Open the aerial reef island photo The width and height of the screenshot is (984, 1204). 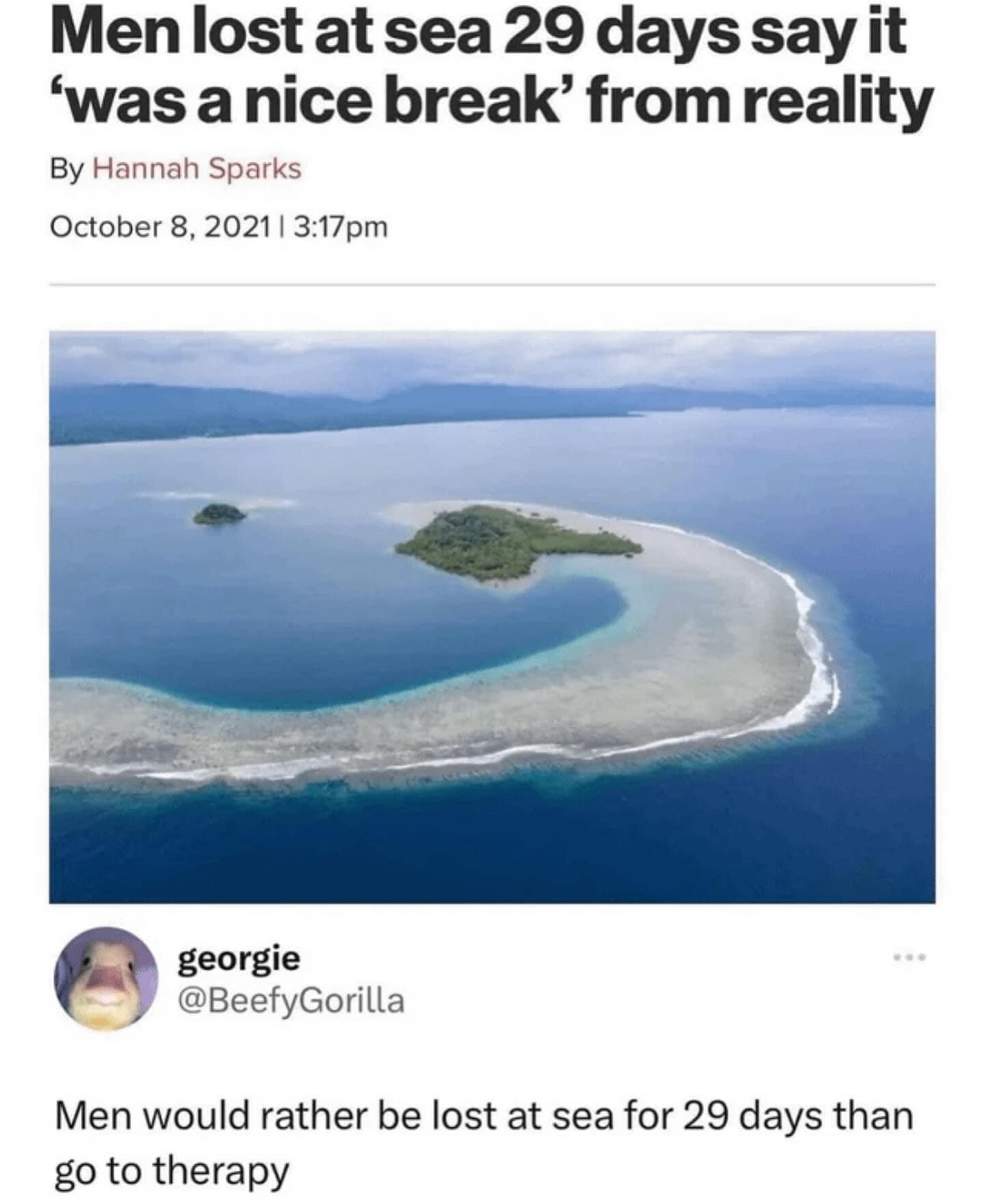[492, 617]
